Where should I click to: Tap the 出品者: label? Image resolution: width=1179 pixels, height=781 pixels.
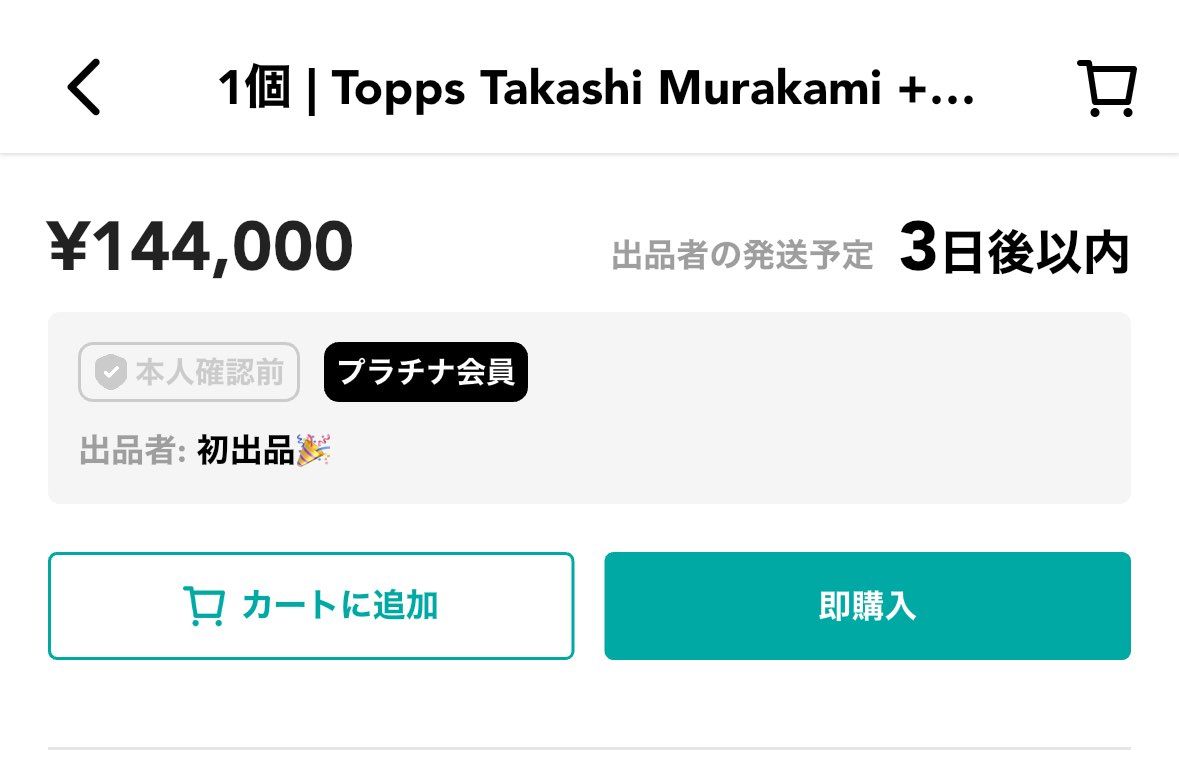132,451
